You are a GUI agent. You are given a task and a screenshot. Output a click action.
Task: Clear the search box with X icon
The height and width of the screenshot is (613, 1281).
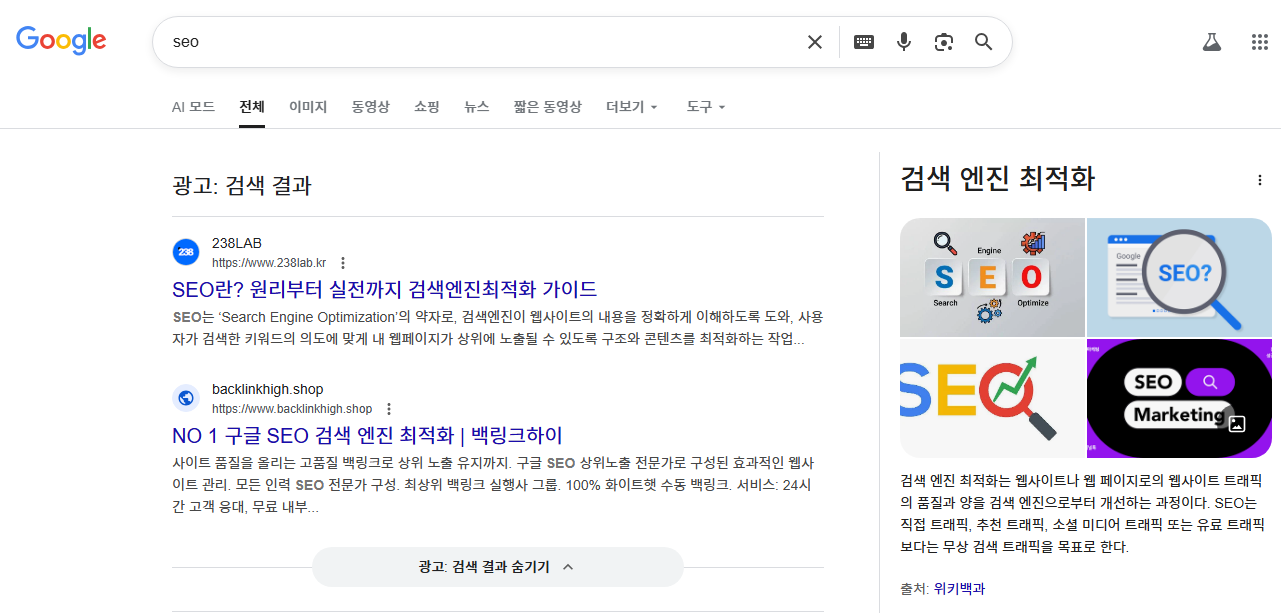point(815,42)
